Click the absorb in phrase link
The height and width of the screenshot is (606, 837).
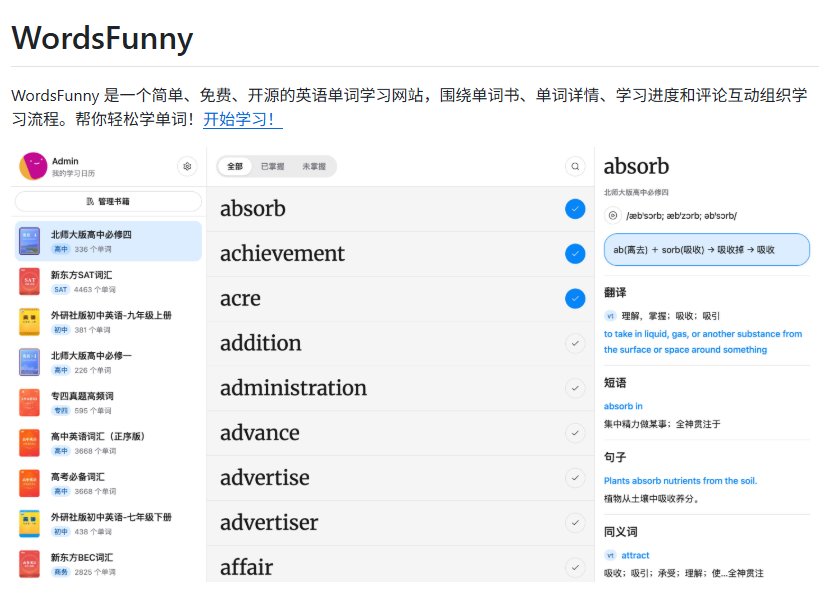coord(623,406)
